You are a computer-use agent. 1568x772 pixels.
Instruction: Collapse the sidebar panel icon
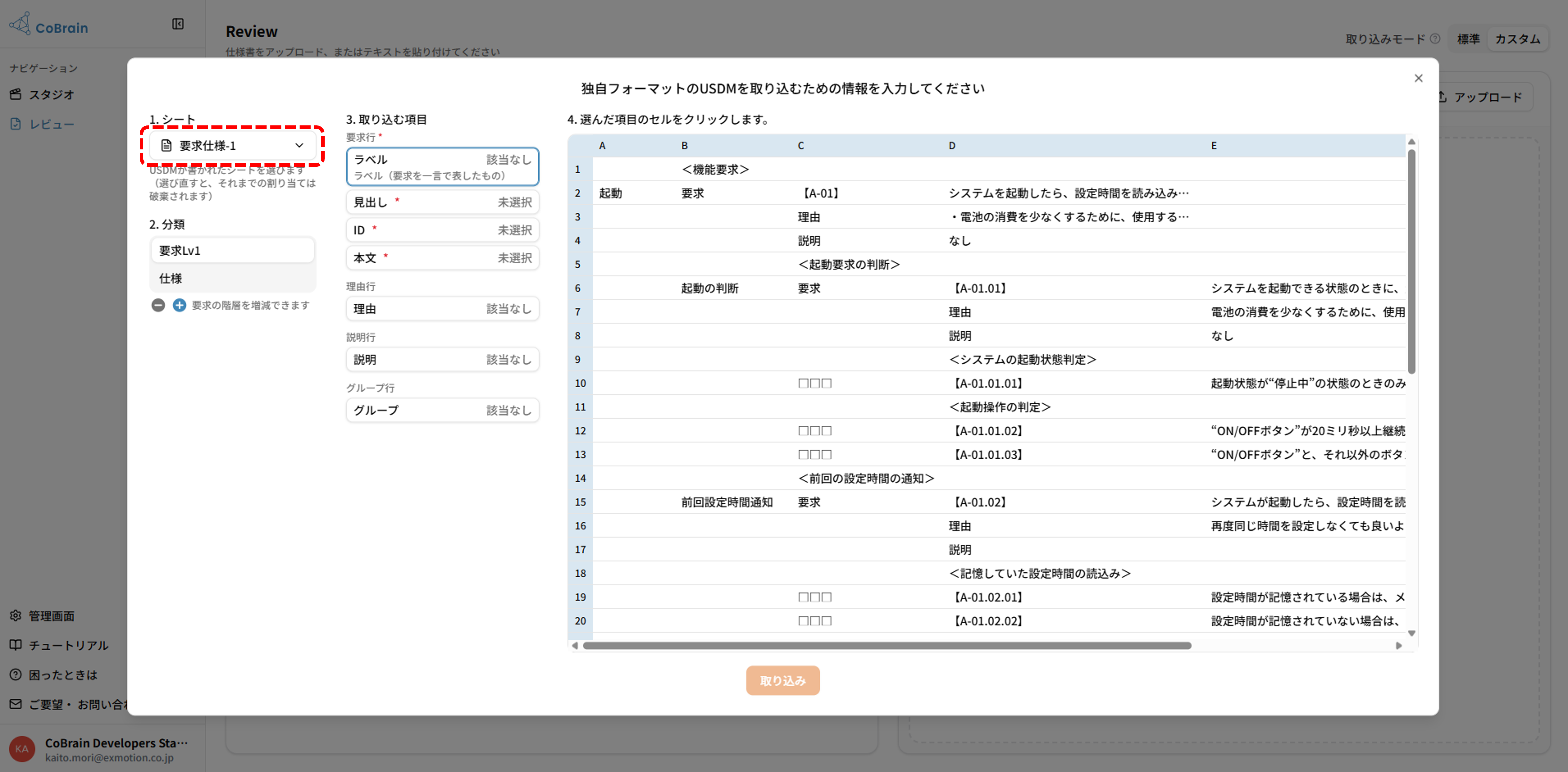(178, 24)
